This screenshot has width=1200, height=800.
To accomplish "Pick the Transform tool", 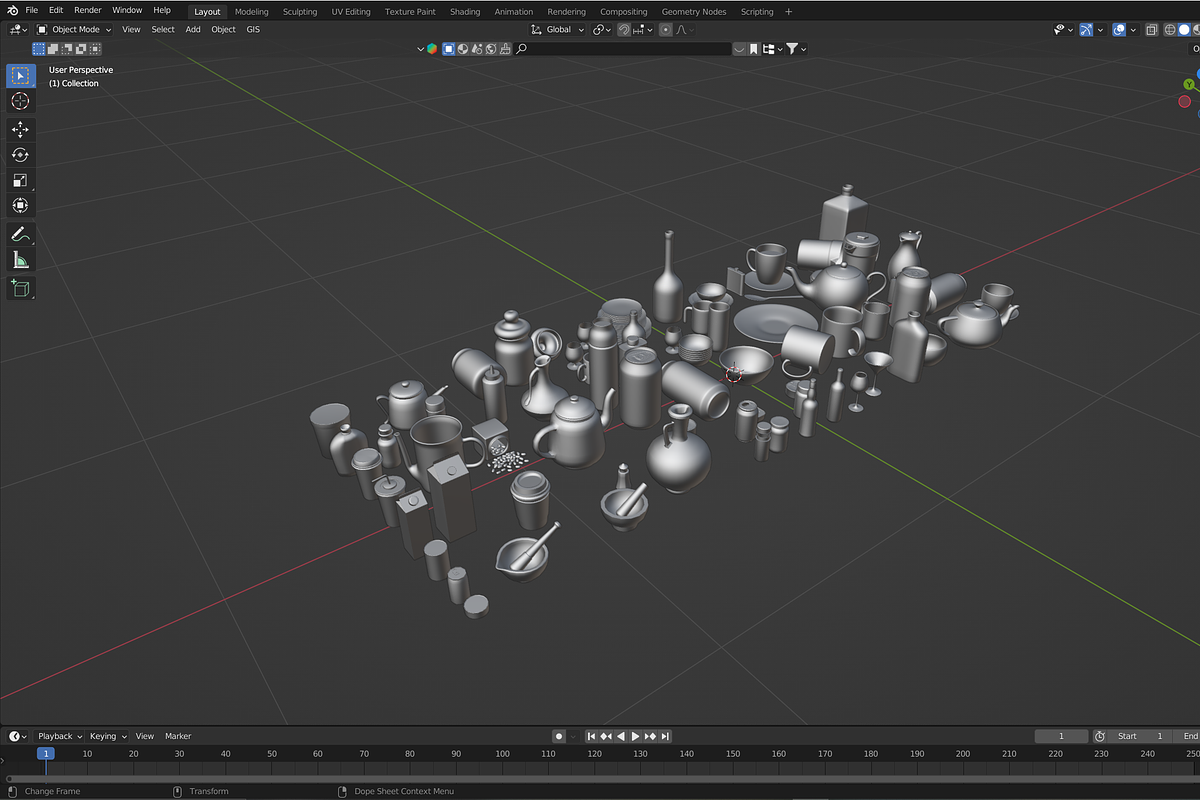I will pyautogui.click(x=21, y=205).
